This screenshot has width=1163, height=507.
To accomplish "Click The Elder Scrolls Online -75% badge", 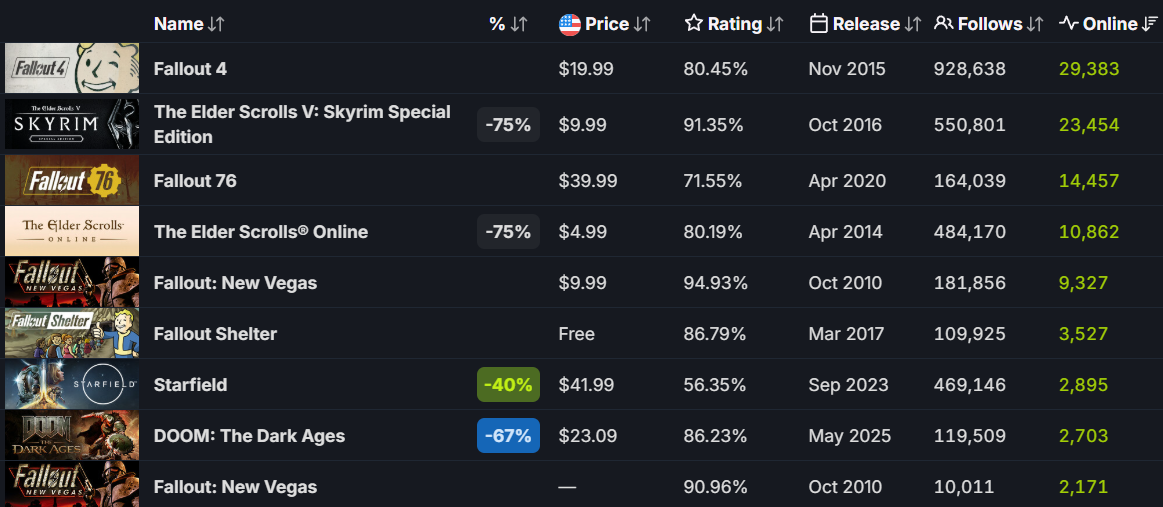I will click(x=508, y=232).
